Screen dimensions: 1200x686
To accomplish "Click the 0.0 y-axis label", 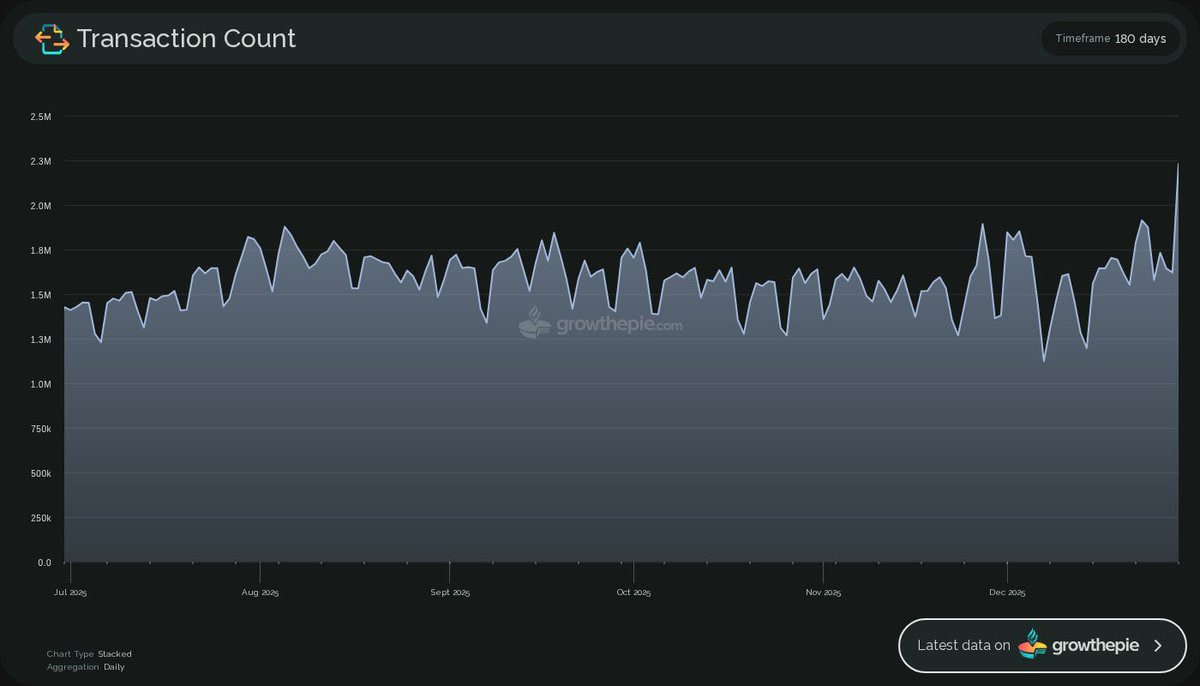I will pyautogui.click(x=44, y=563).
